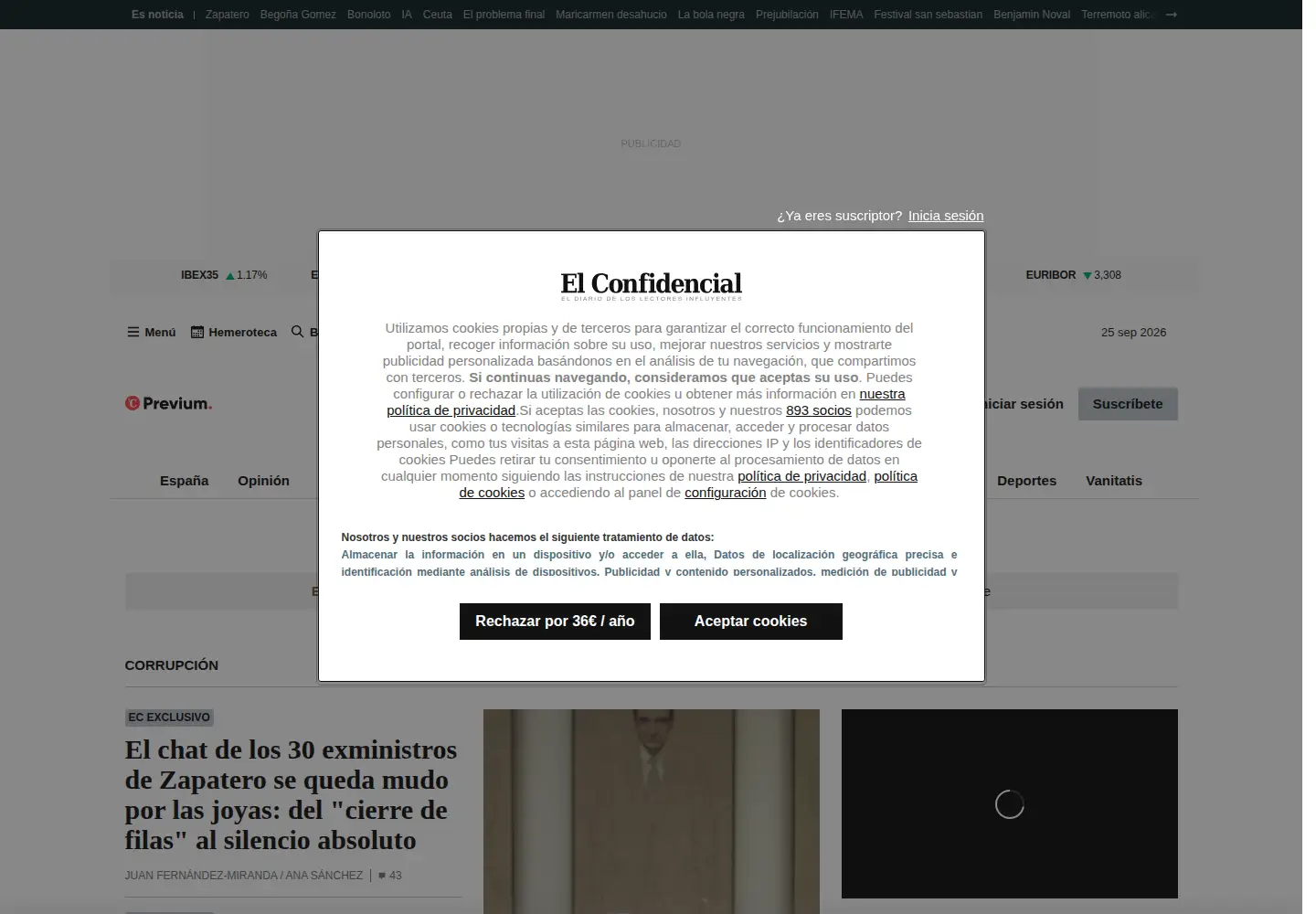The image size is (1316, 914).
Task: Open Prejubilación trending topic
Action: point(787,15)
